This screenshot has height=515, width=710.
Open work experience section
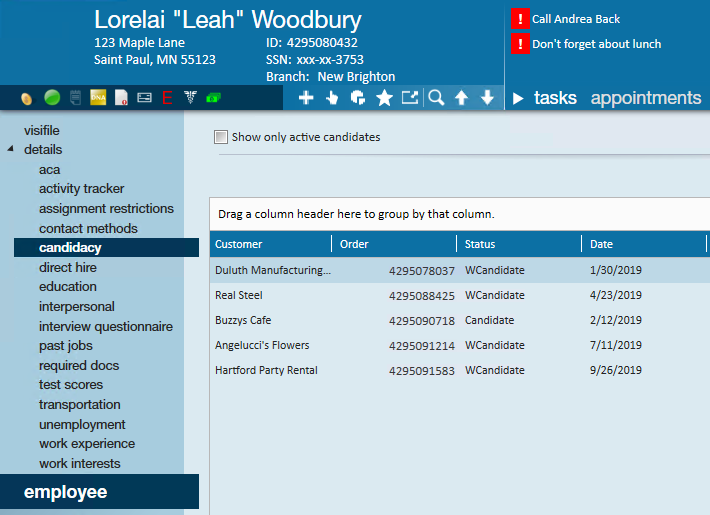[87, 444]
